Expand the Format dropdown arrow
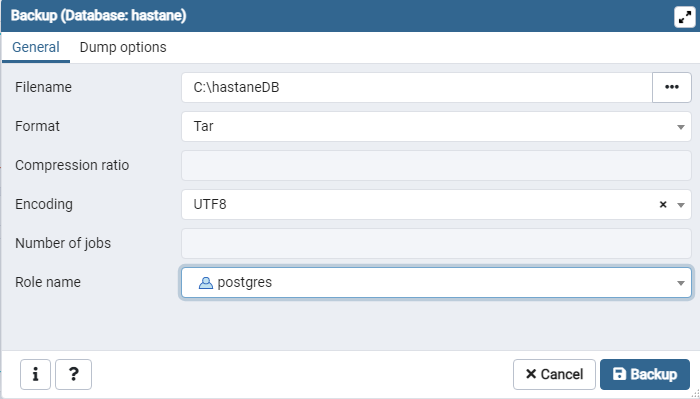Image resolution: width=700 pixels, height=399 pixels. [681, 127]
